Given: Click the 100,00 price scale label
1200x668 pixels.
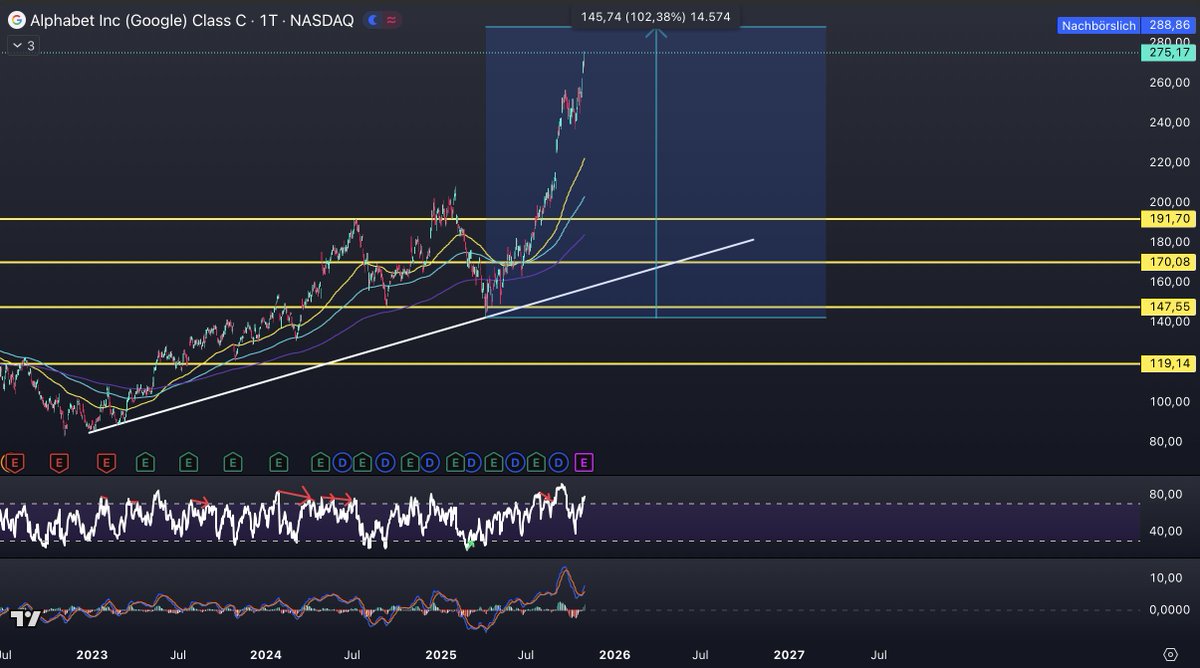Looking at the screenshot, I should pyautogui.click(x=1169, y=402).
